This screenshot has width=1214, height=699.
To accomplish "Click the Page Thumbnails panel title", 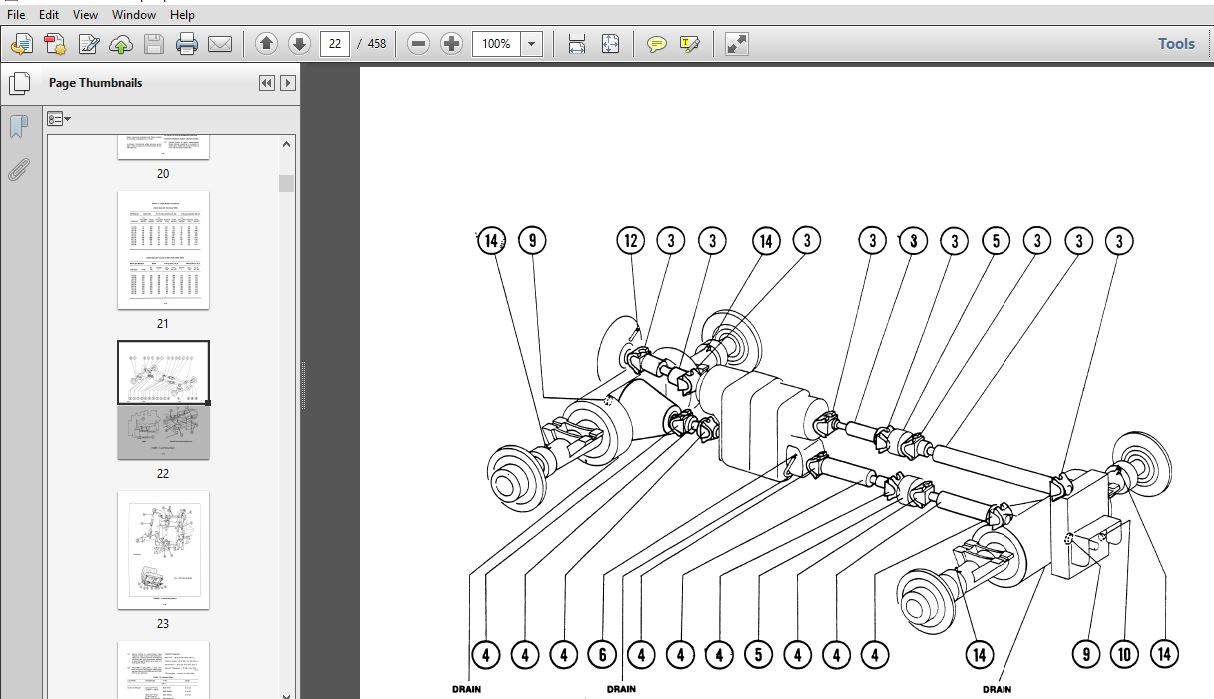I will [95, 83].
